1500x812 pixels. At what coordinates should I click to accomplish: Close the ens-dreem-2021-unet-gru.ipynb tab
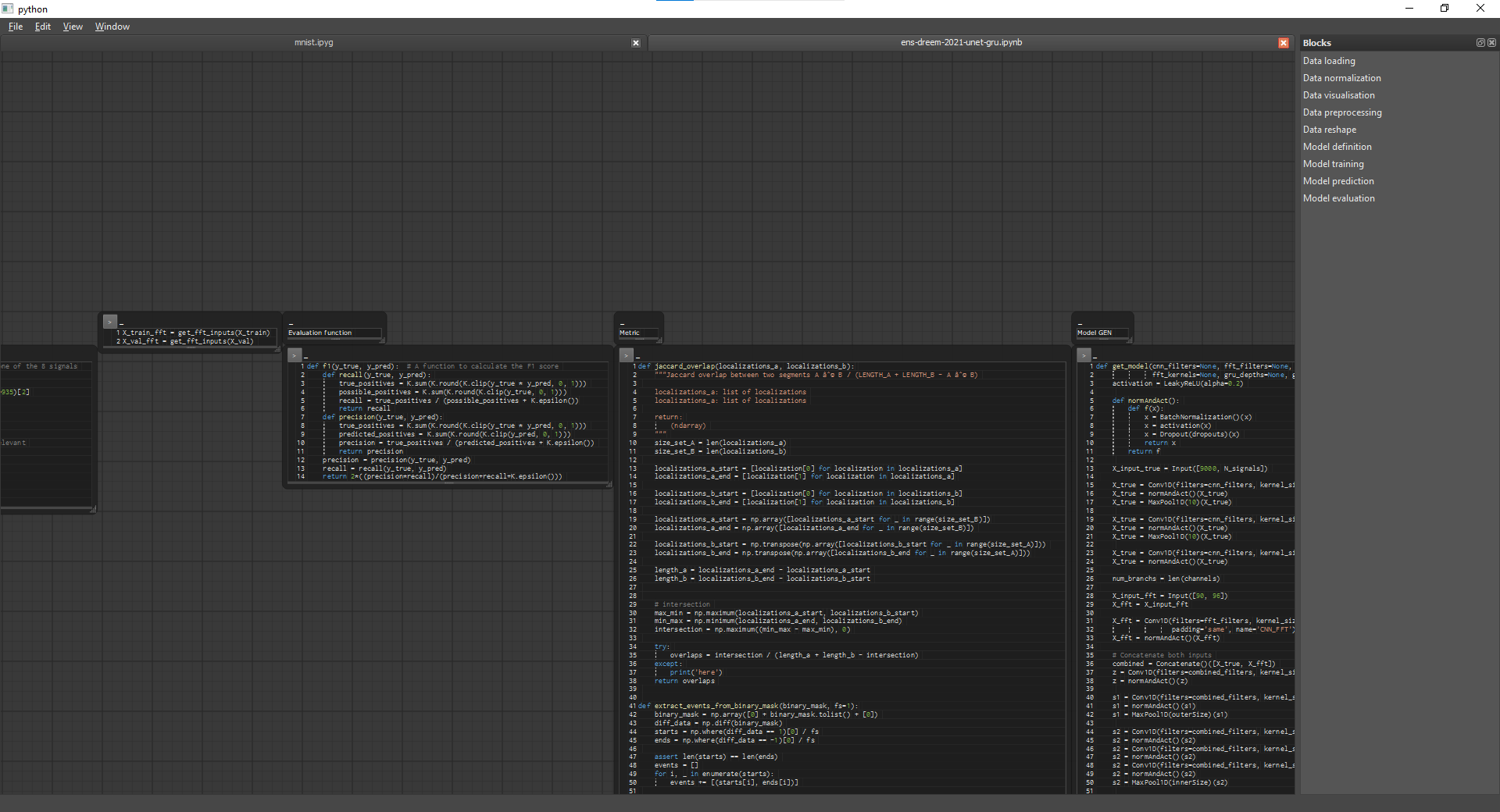pyautogui.click(x=1283, y=43)
